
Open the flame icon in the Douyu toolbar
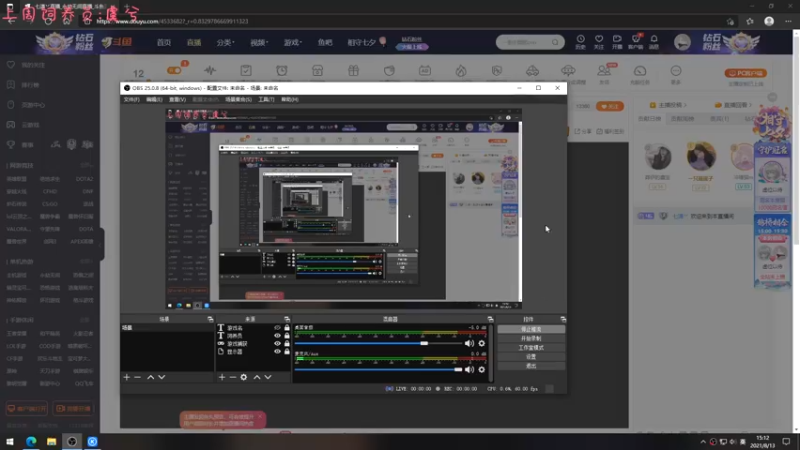[461, 71]
